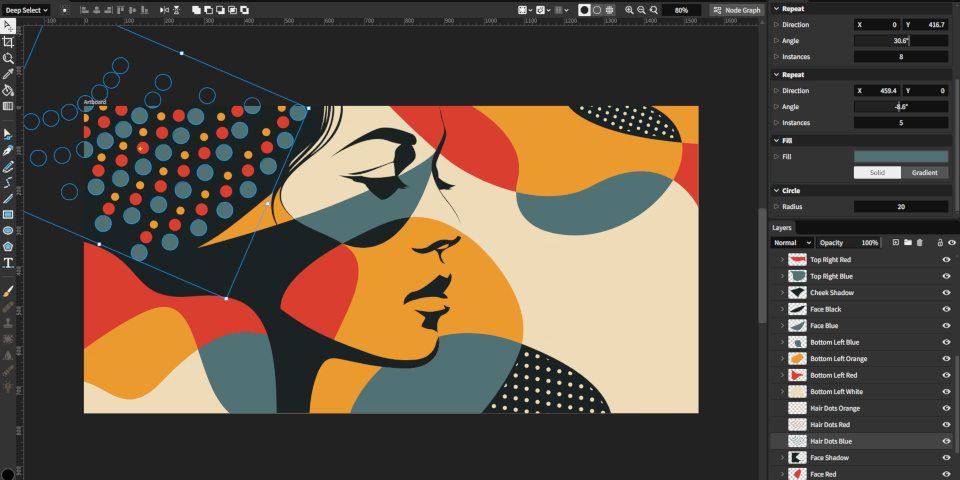Image resolution: width=960 pixels, height=480 pixels.
Task: Flip selection vertically
Action: pyautogui.click(x=176, y=10)
